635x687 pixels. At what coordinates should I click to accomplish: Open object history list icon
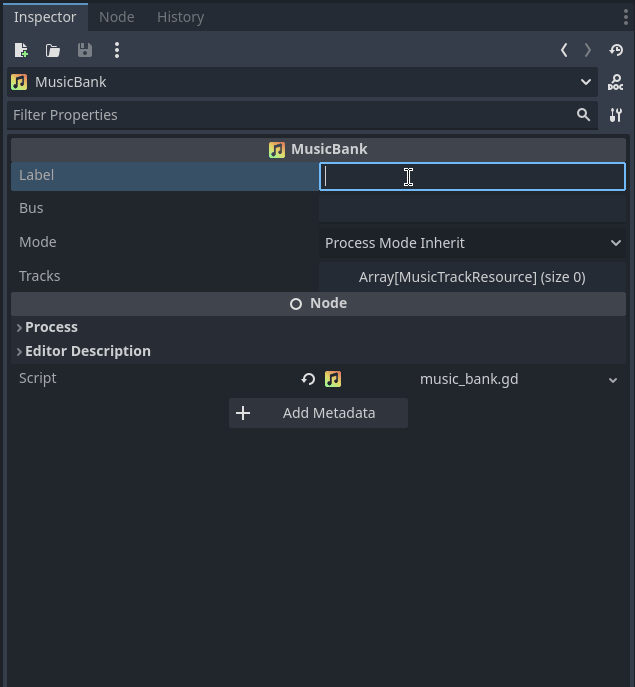pyautogui.click(x=616, y=50)
